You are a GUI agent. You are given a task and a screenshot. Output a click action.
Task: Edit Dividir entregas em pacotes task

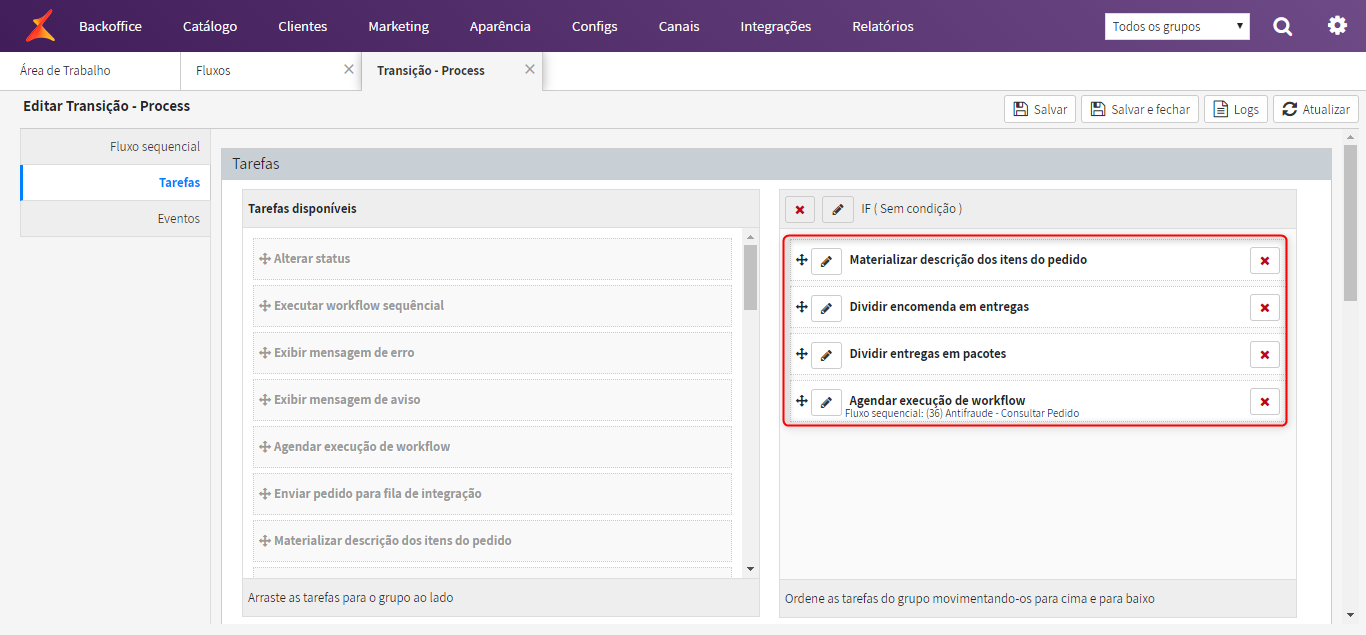pyautogui.click(x=826, y=354)
